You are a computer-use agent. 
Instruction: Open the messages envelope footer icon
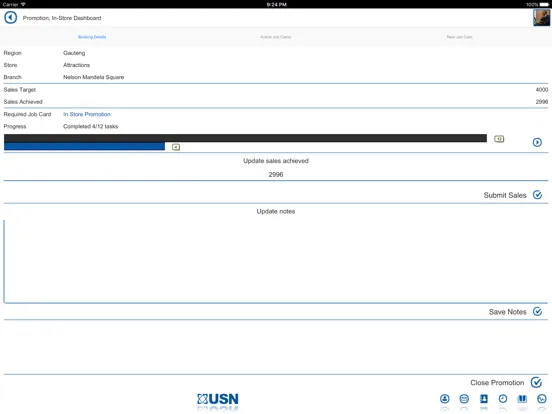464,399
